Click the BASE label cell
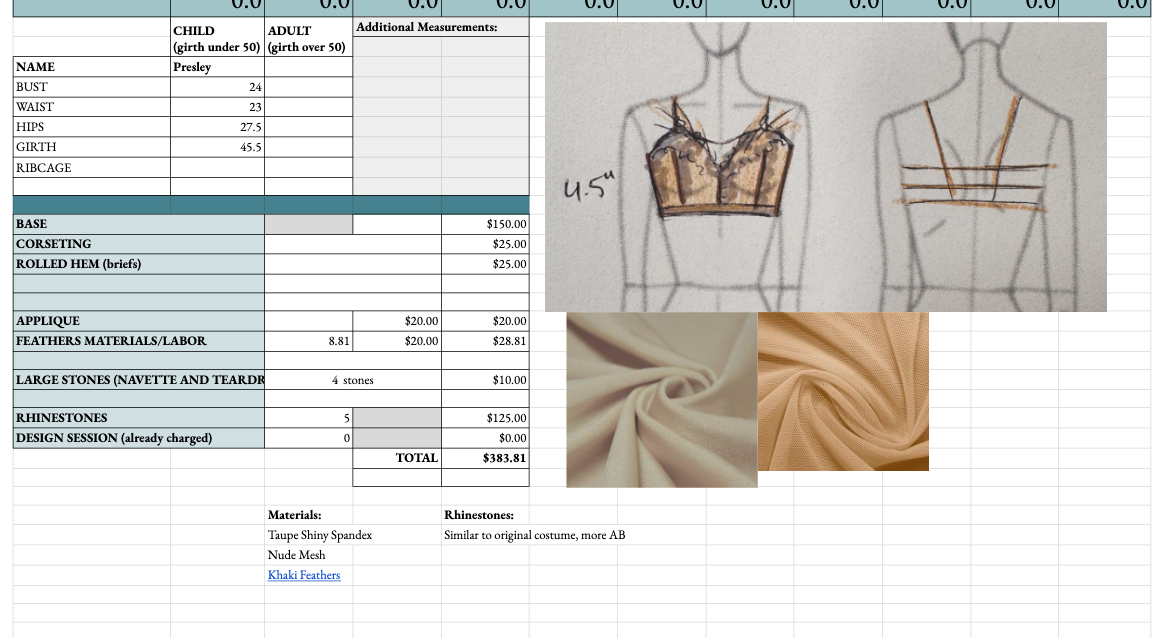This screenshot has width=1156, height=638. click(x=139, y=224)
